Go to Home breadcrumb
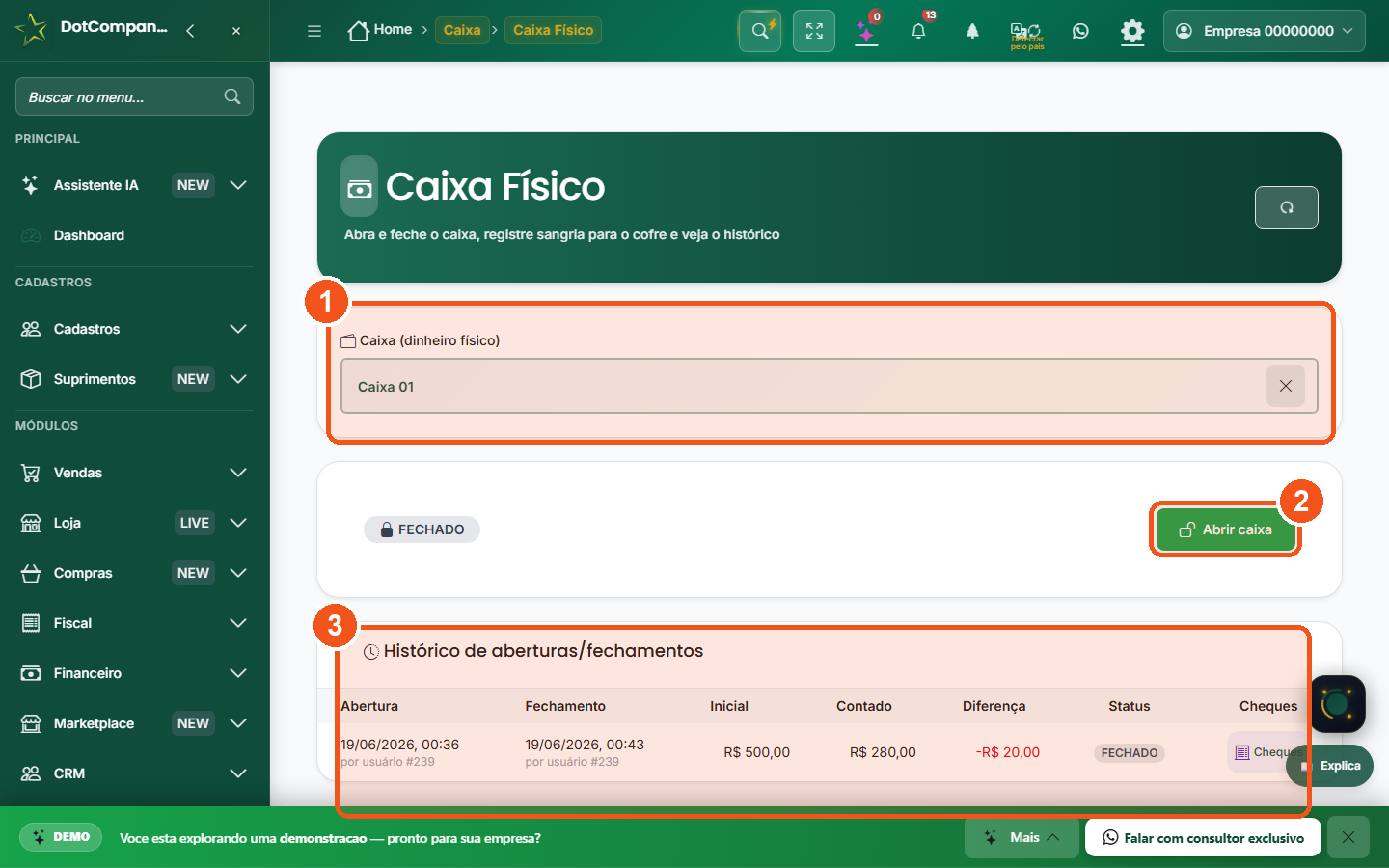Screen dimensions: 1389x868 (x=380, y=30)
